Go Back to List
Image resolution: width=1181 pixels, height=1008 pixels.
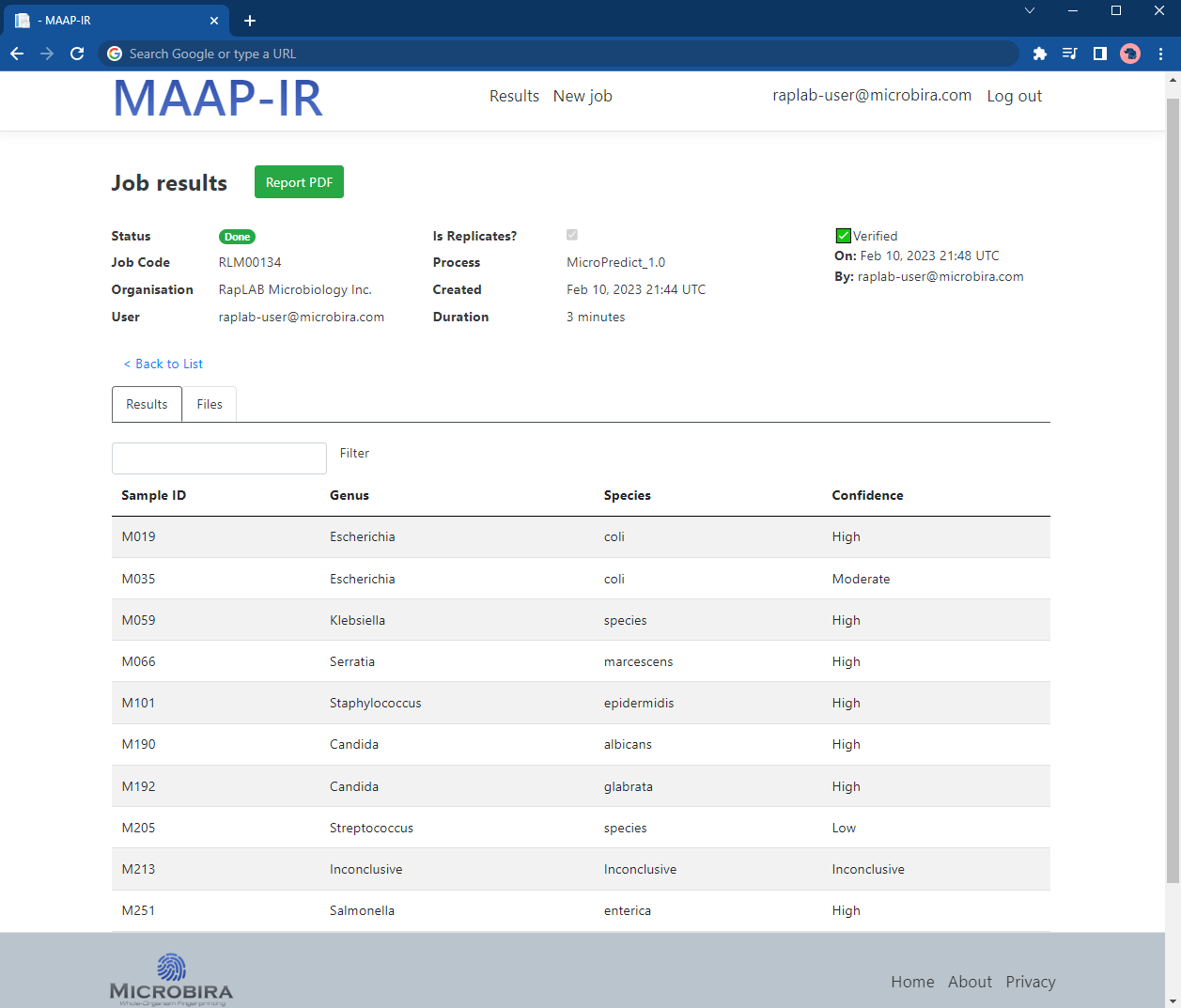click(x=163, y=364)
